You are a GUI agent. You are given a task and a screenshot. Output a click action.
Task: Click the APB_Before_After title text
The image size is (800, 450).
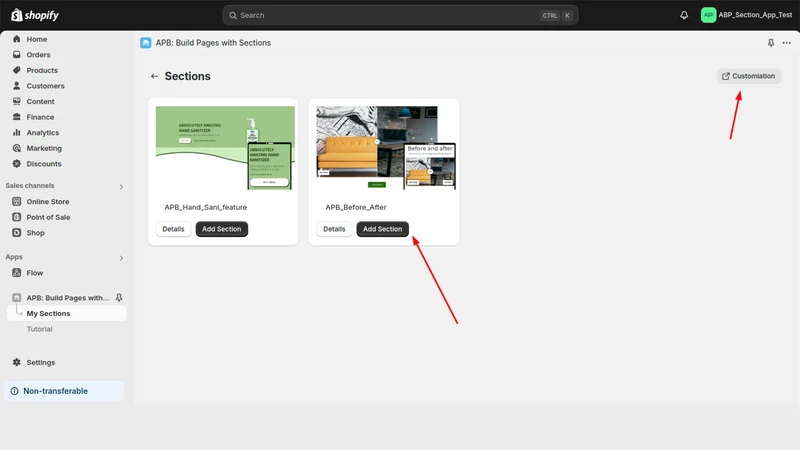pyautogui.click(x=356, y=207)
